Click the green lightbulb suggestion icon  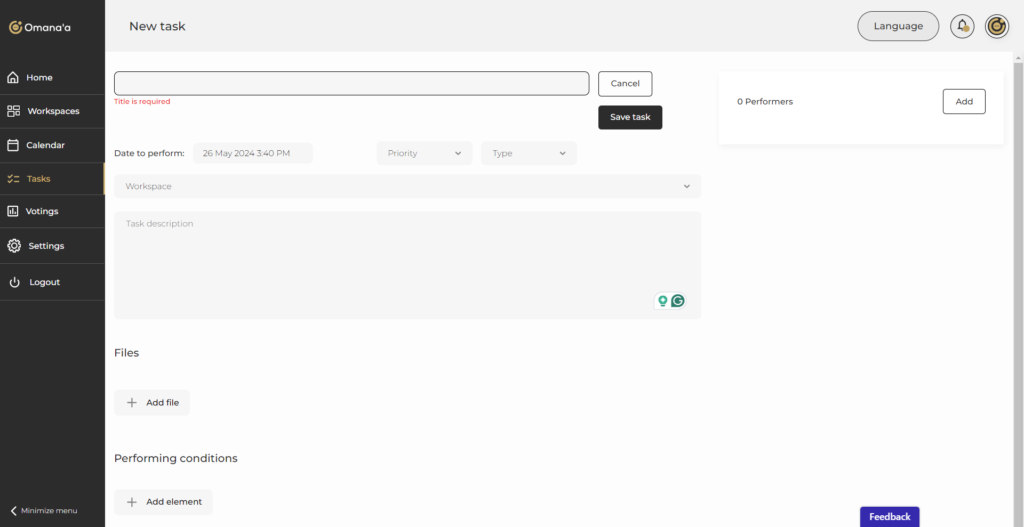[x=662, y=301]
